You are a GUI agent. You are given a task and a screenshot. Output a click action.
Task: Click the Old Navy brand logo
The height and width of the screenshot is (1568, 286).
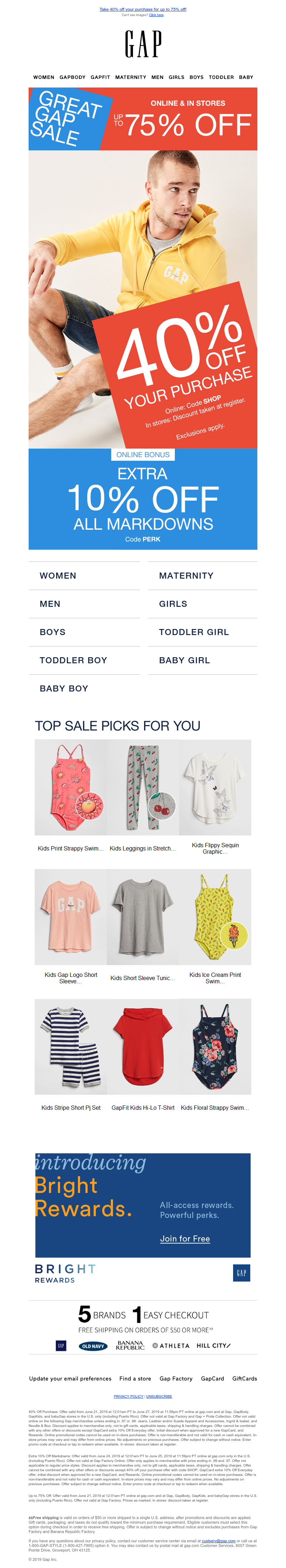[x=93, y=1346]
